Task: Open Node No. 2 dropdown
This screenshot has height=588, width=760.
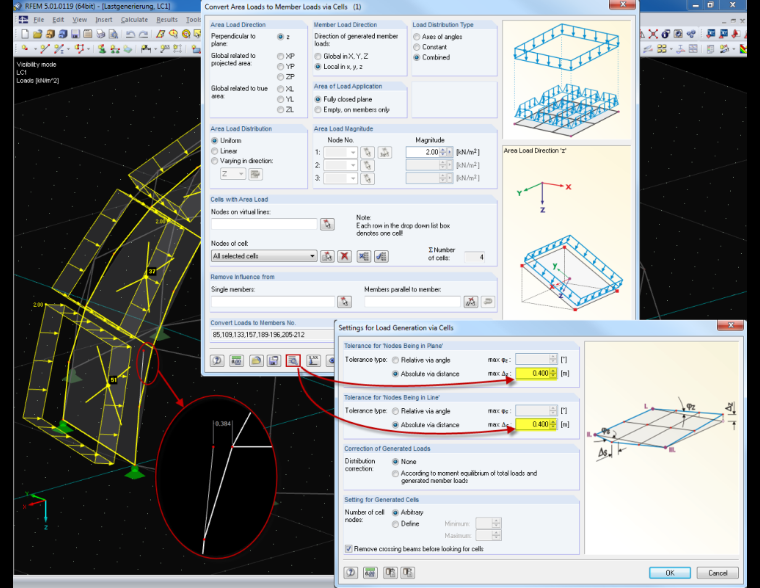Action: click(x=352, y=165)
